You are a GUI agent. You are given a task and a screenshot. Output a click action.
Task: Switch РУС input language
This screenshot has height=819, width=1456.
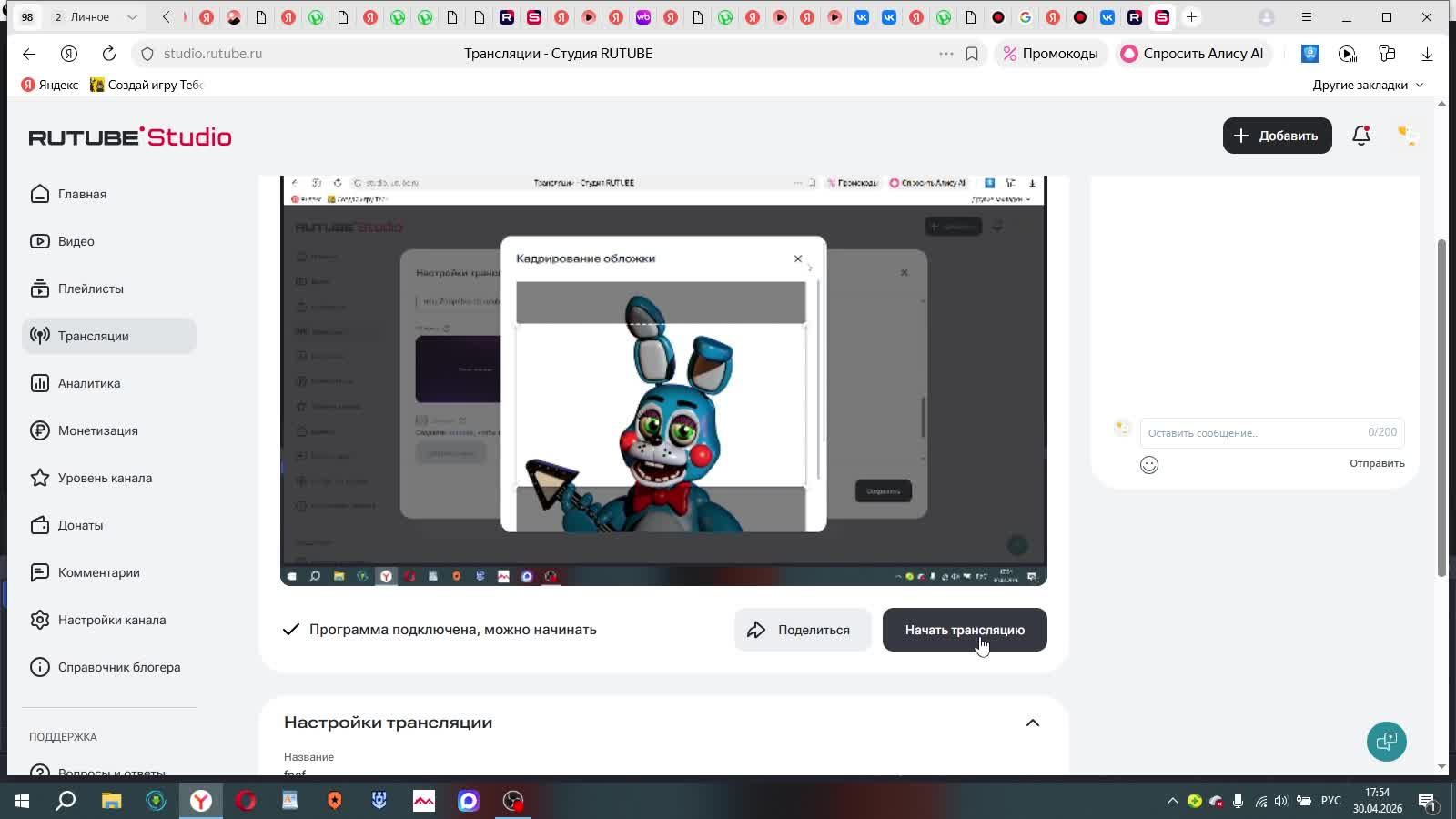(x=1331, y=801)
